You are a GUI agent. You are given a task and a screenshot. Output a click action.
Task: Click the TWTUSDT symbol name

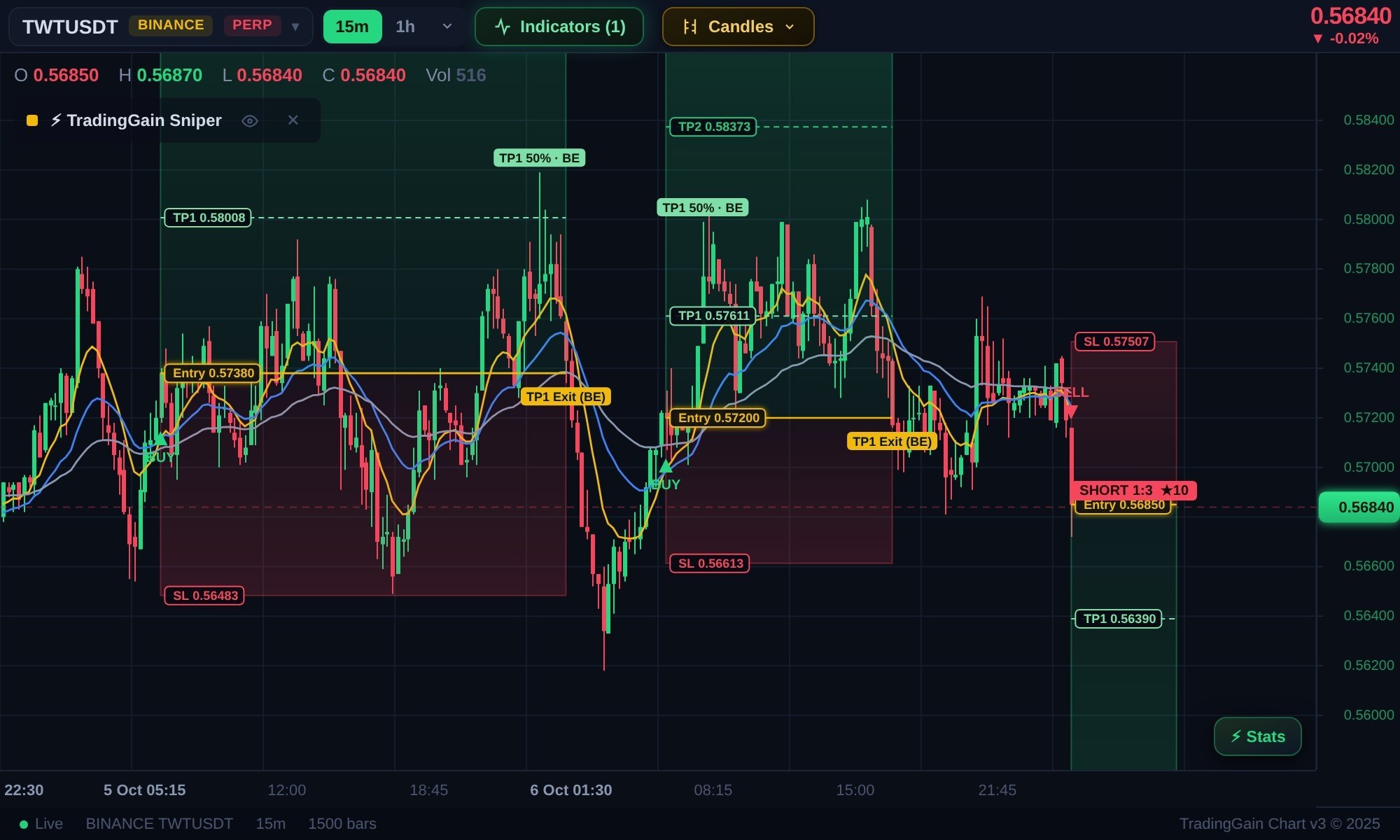click(70, 27)
